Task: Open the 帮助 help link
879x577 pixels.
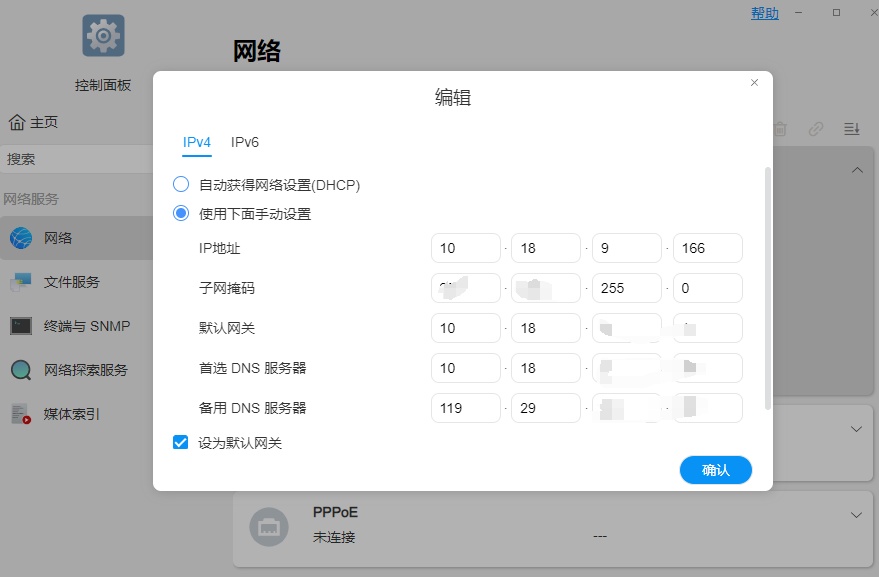Action: pyautogui.click(x=765, y=13)
